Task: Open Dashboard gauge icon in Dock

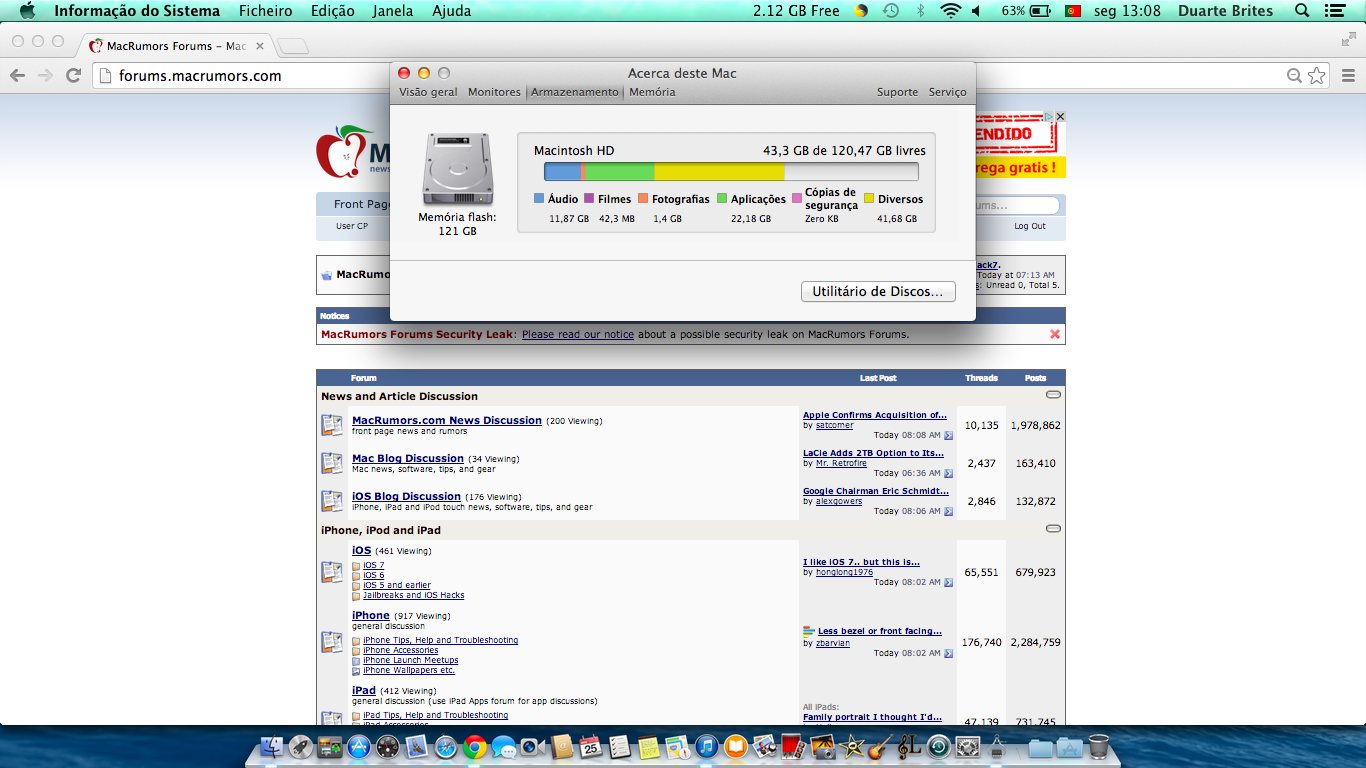Action: 388,747
